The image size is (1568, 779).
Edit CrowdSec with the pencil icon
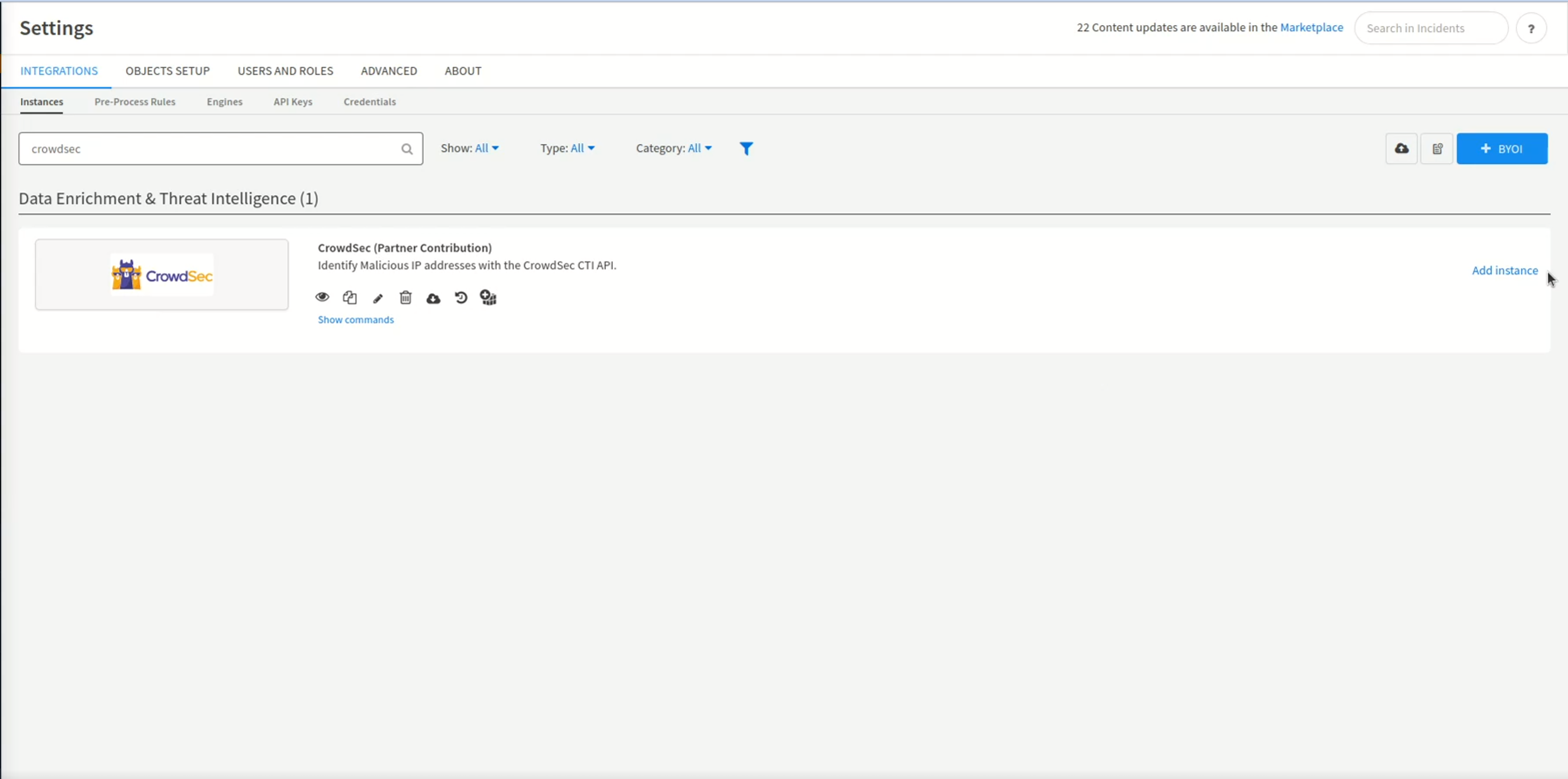coord(377,298)
